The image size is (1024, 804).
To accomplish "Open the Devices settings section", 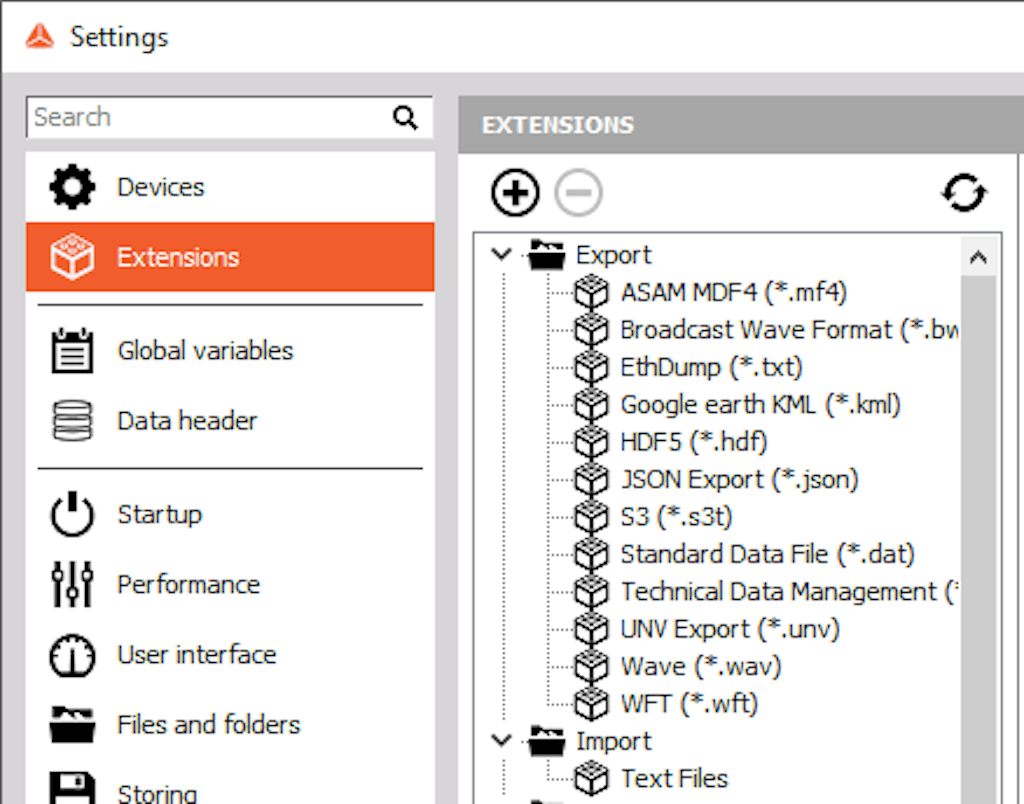I will point(230,187).
